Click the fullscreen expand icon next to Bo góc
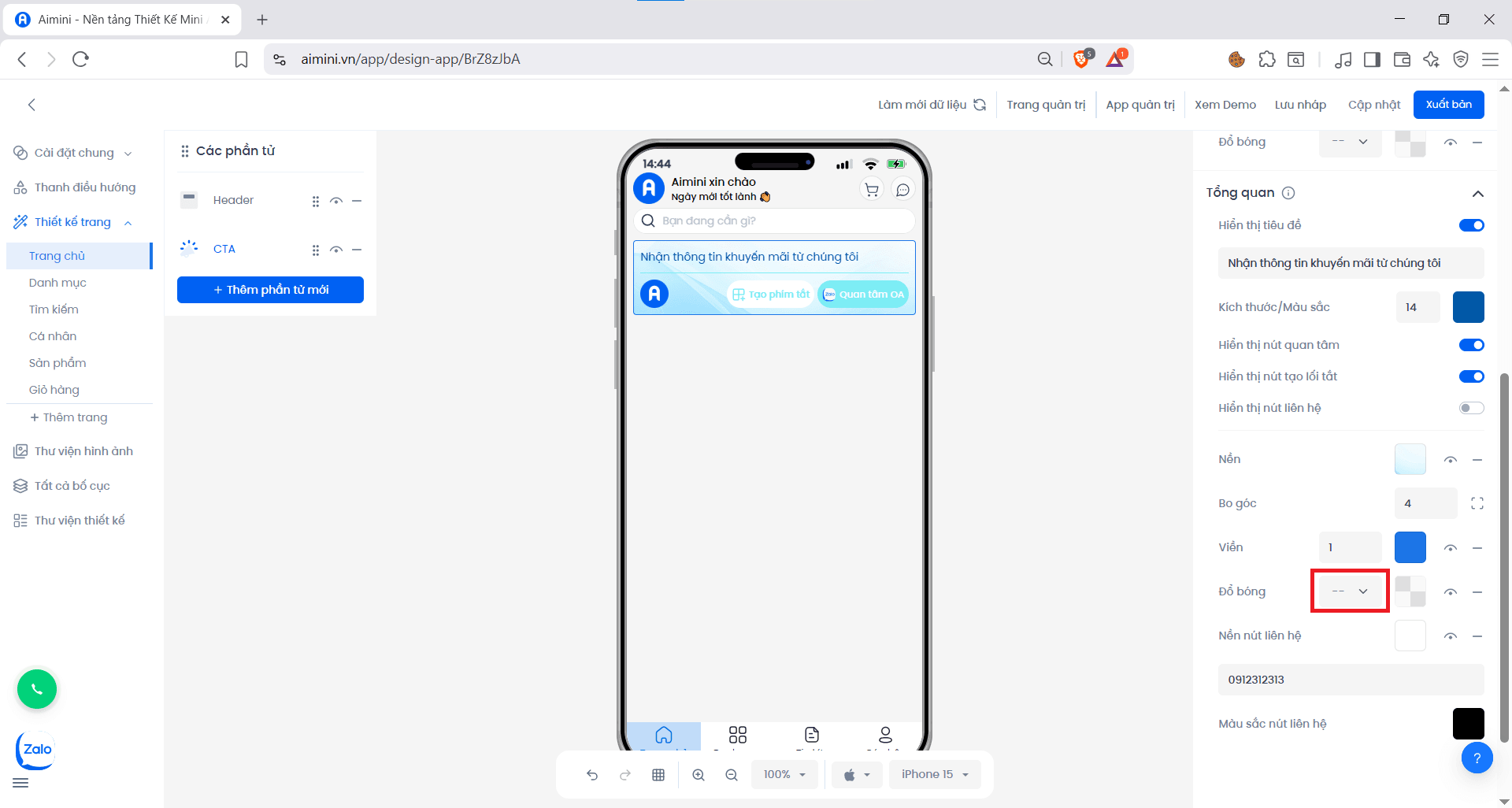 click(1478, 503)
